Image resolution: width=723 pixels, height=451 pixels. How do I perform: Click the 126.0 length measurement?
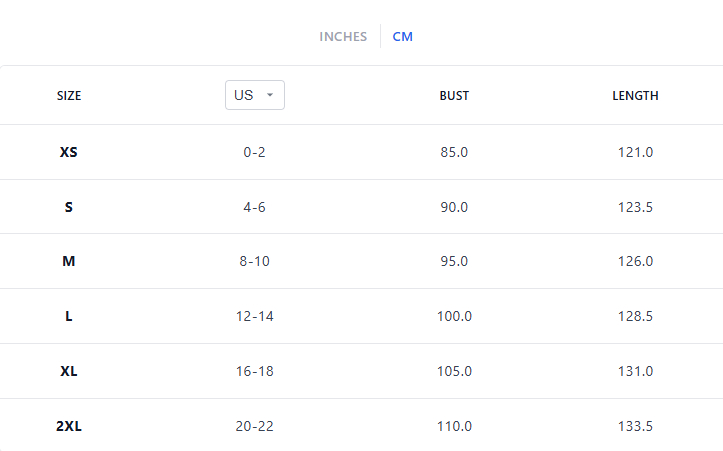point(635,261)
